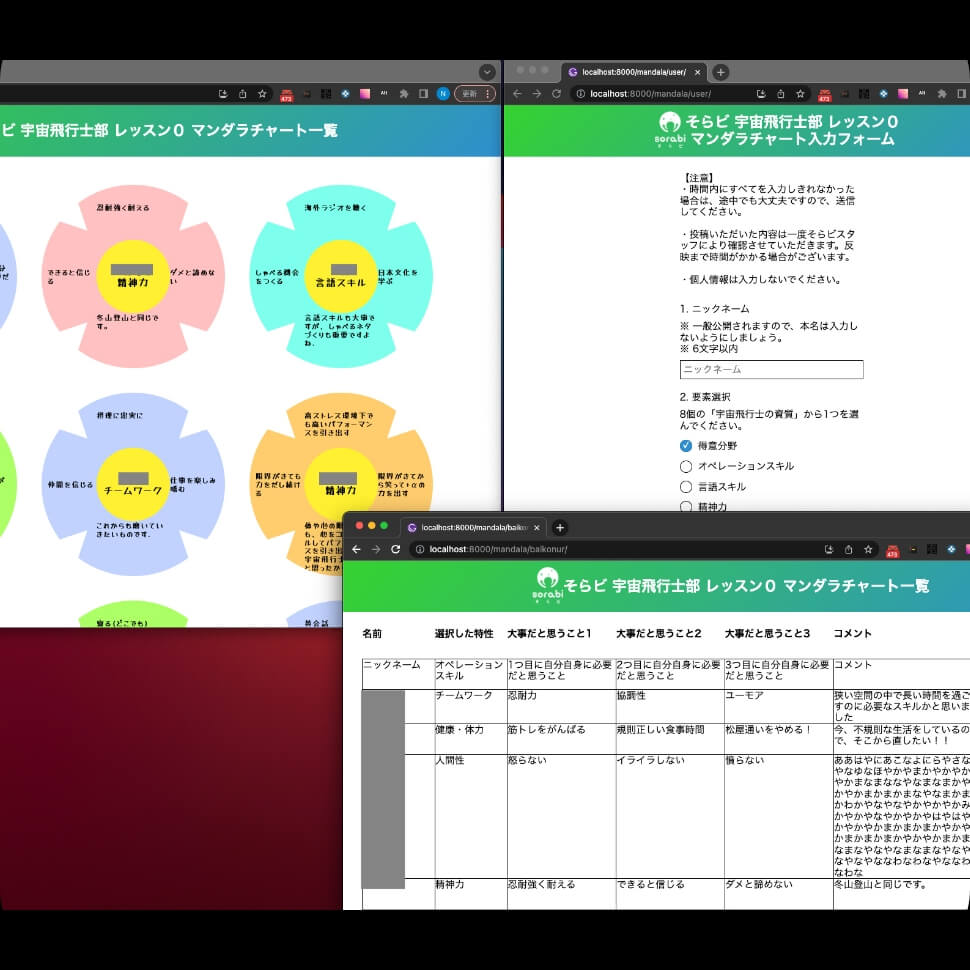Viewport: 970px width, 970px height.
Task: Click the 更新 update button
Action: pos(469,94)
